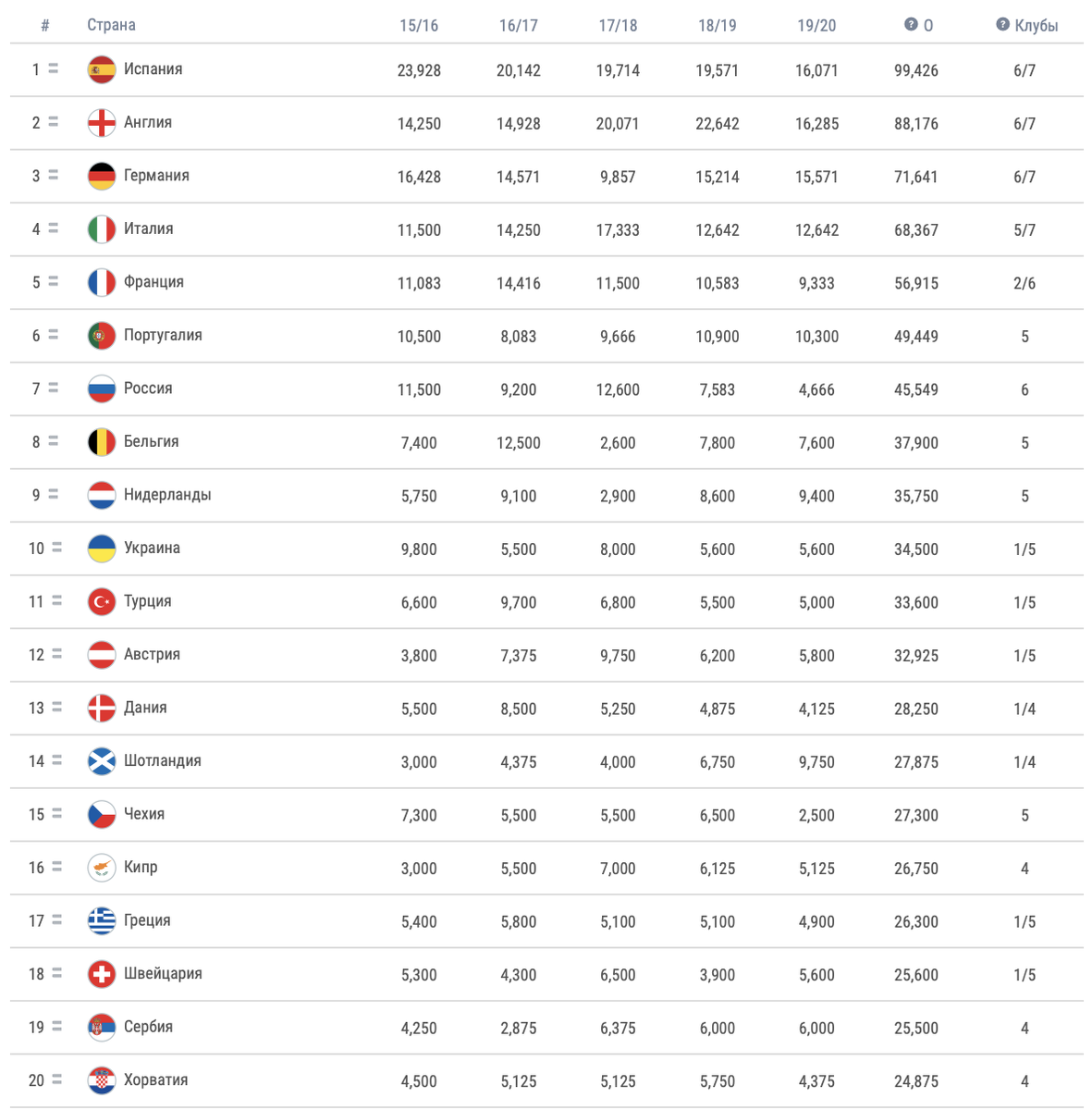Click the question mark beside О column

[911, 25]
